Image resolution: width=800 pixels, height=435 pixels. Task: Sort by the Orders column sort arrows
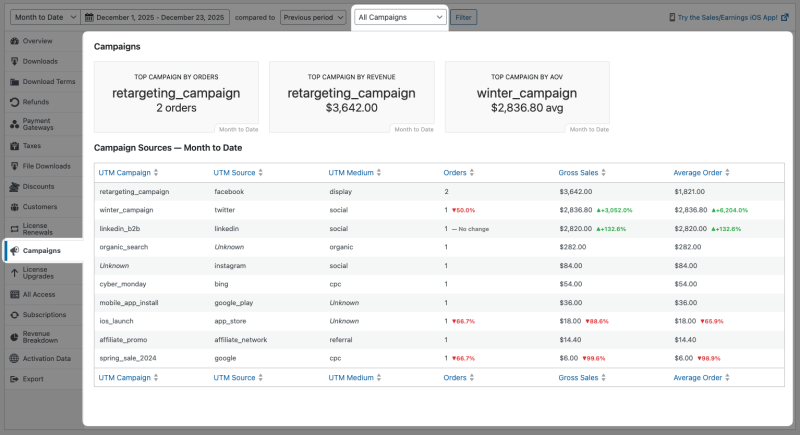(473, 173)
